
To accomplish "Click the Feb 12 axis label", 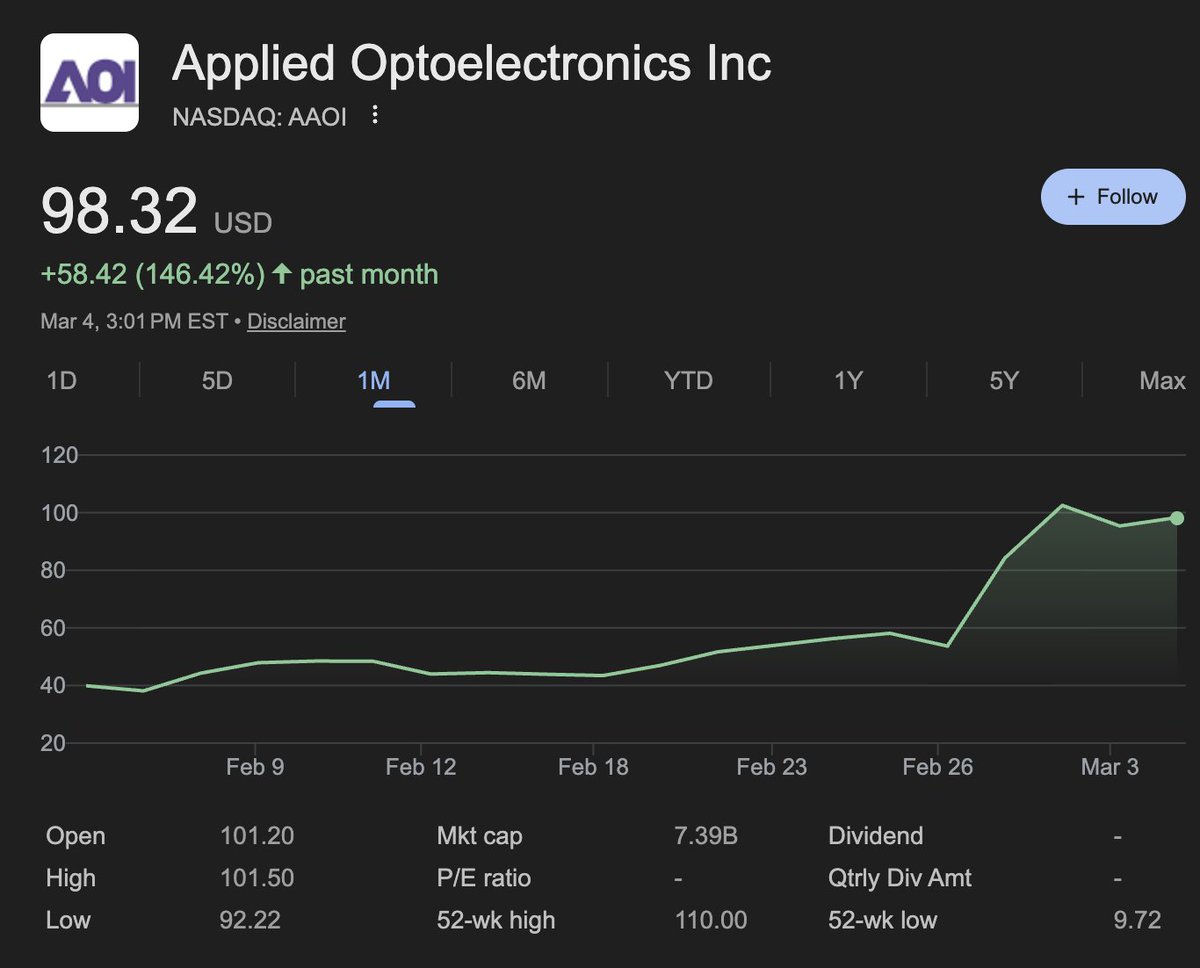I will tap(421, 767).
